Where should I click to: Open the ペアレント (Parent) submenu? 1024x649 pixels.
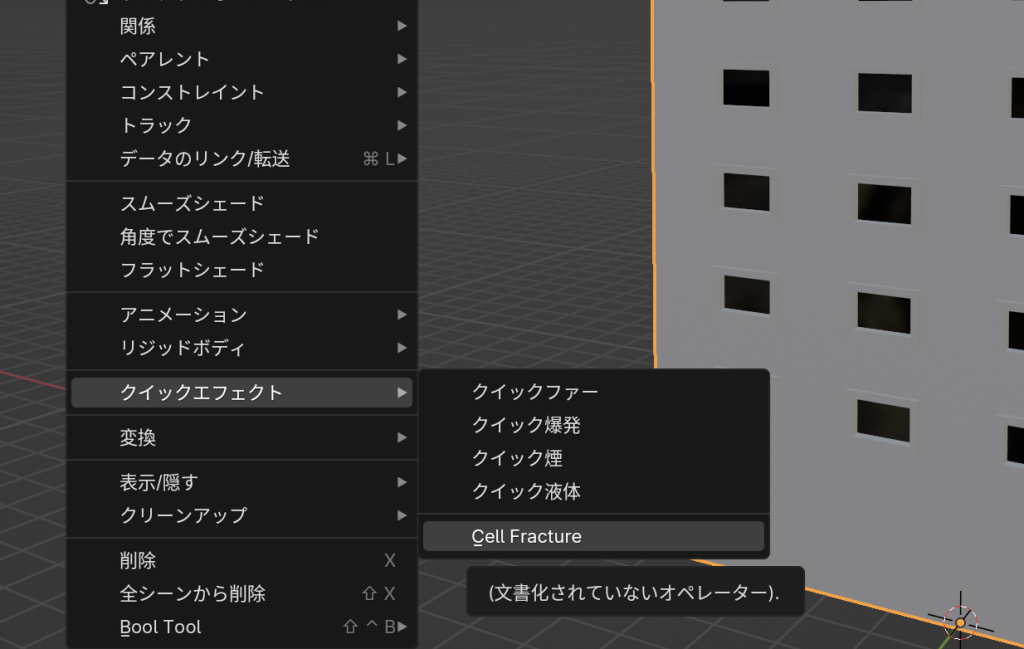241,59
